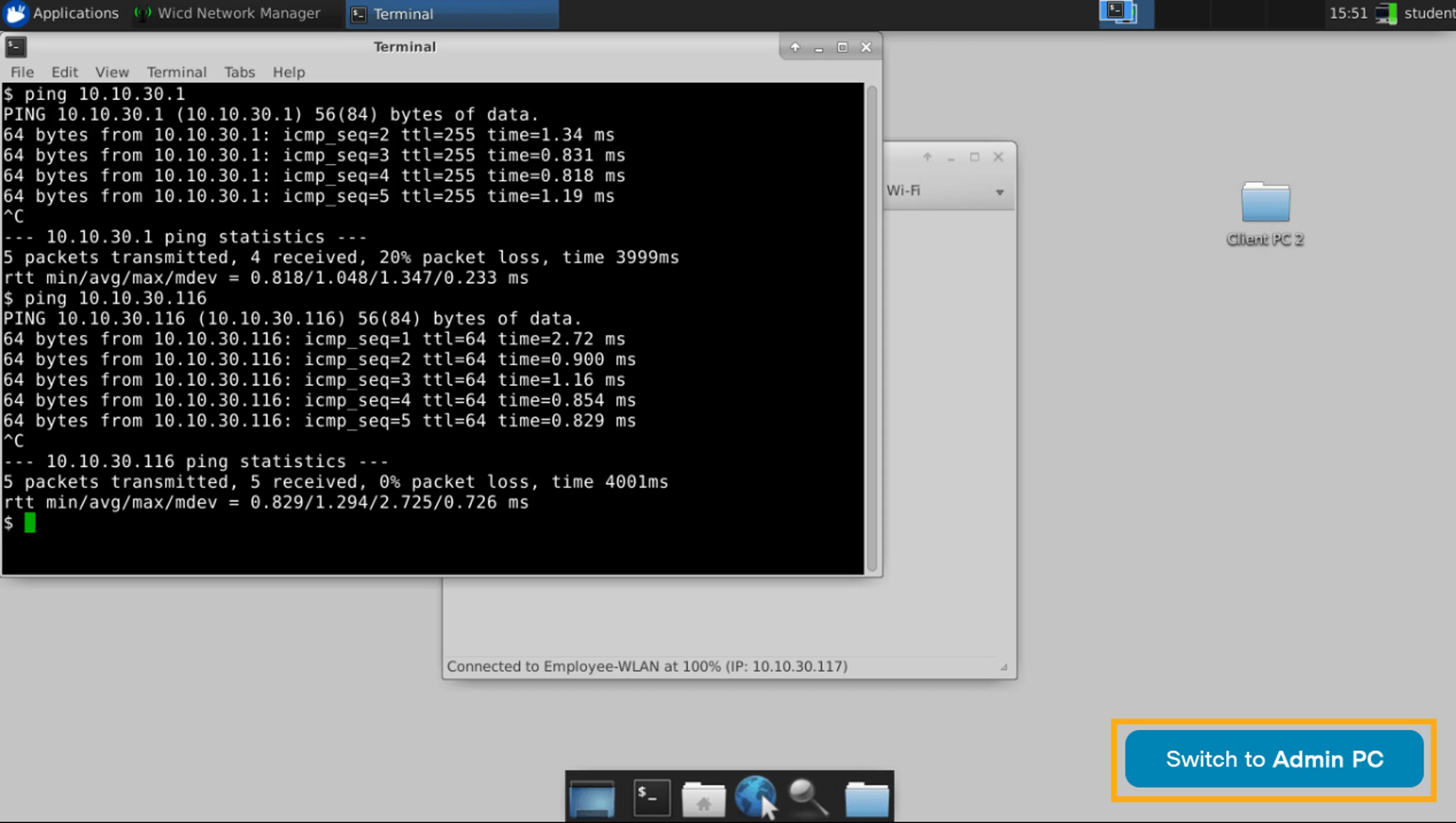
Task: Open the web browser globe dock icon
Action: [x=756, y=796]
